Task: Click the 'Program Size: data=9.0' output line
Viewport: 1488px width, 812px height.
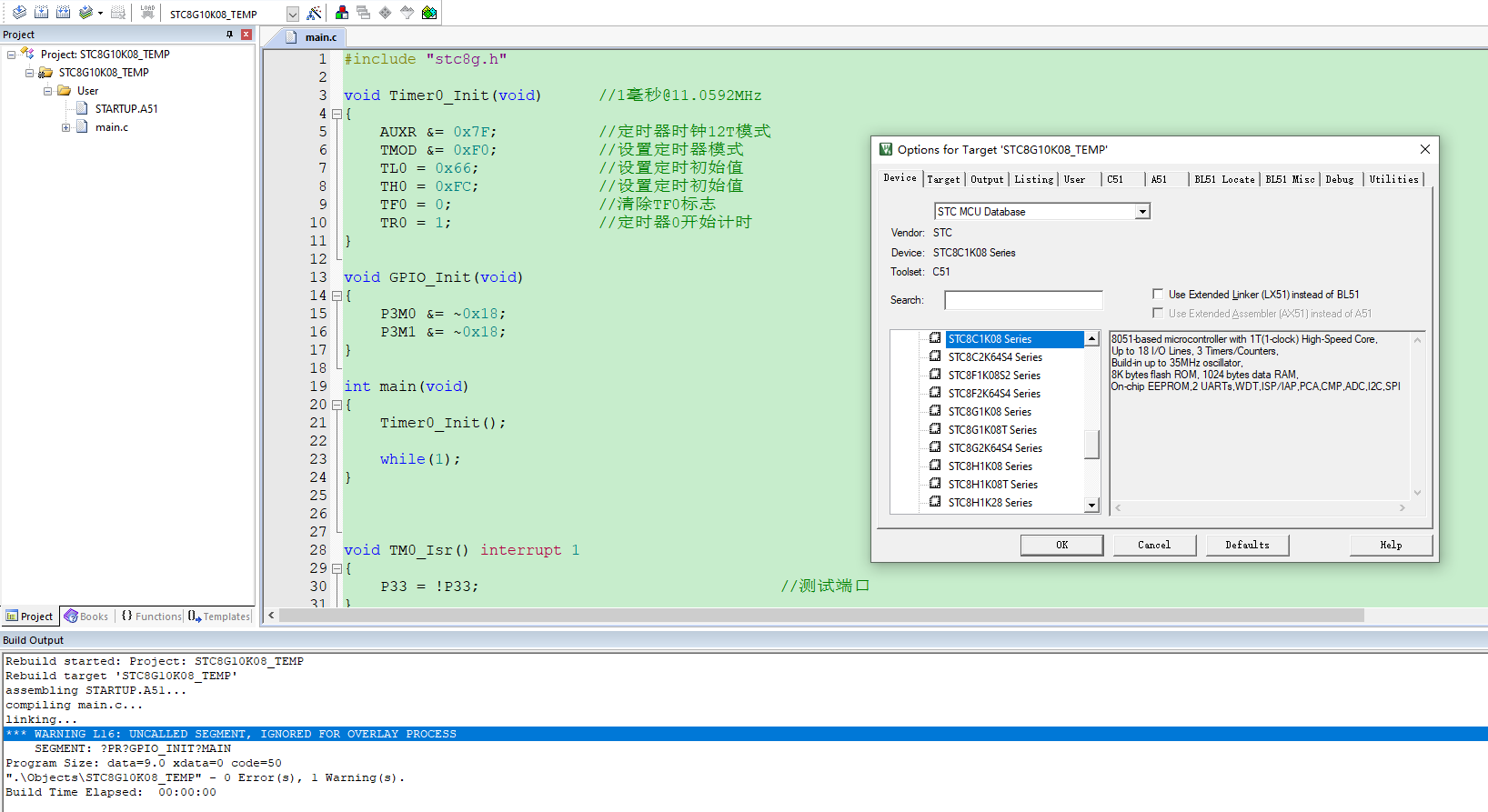Action: coord(144,763)
